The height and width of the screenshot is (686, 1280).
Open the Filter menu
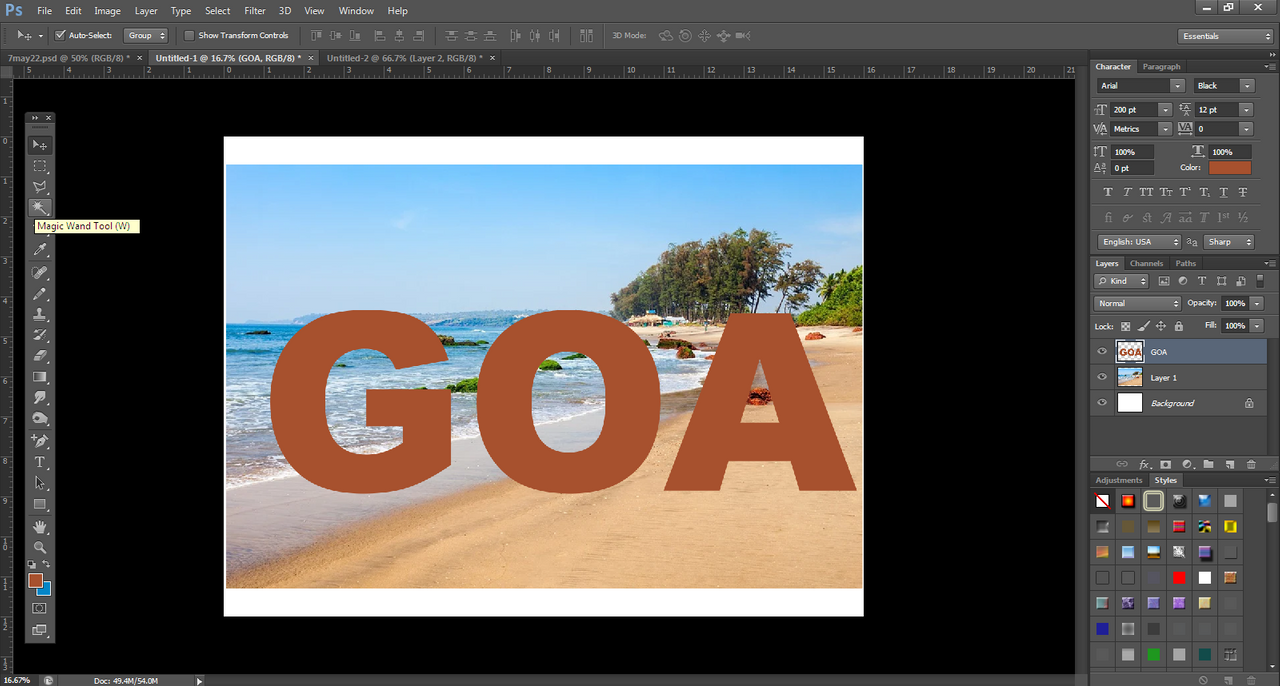coord(255,11)
